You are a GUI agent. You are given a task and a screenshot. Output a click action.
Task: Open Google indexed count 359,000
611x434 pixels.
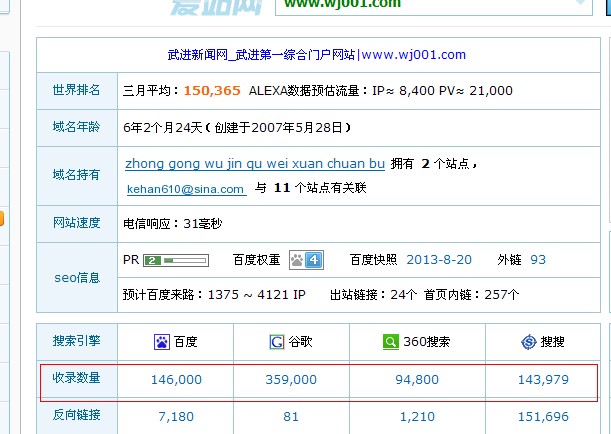tap(291, 379)
